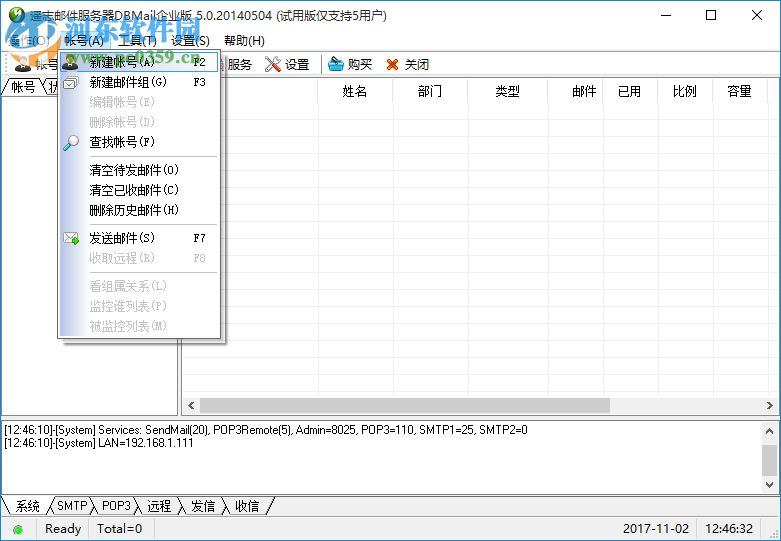Click the 部门 column header
781x541 pixels.
(430, 91)
